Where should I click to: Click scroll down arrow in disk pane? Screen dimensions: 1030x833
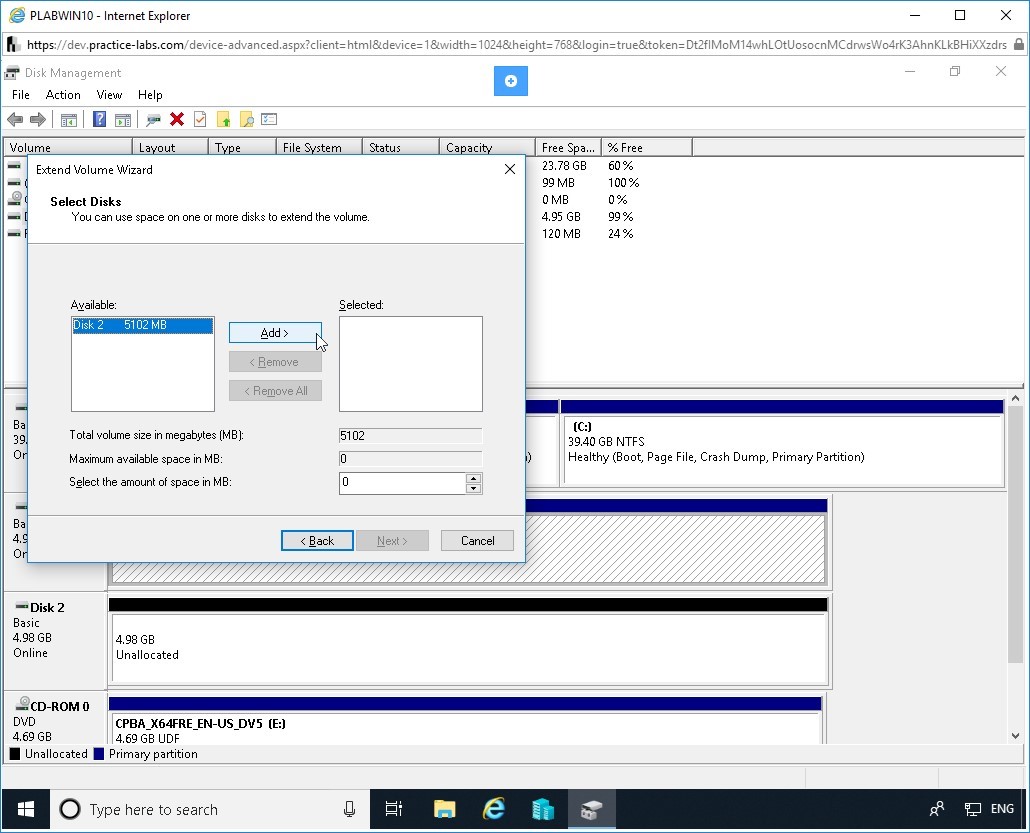(x=1016, y=736)
